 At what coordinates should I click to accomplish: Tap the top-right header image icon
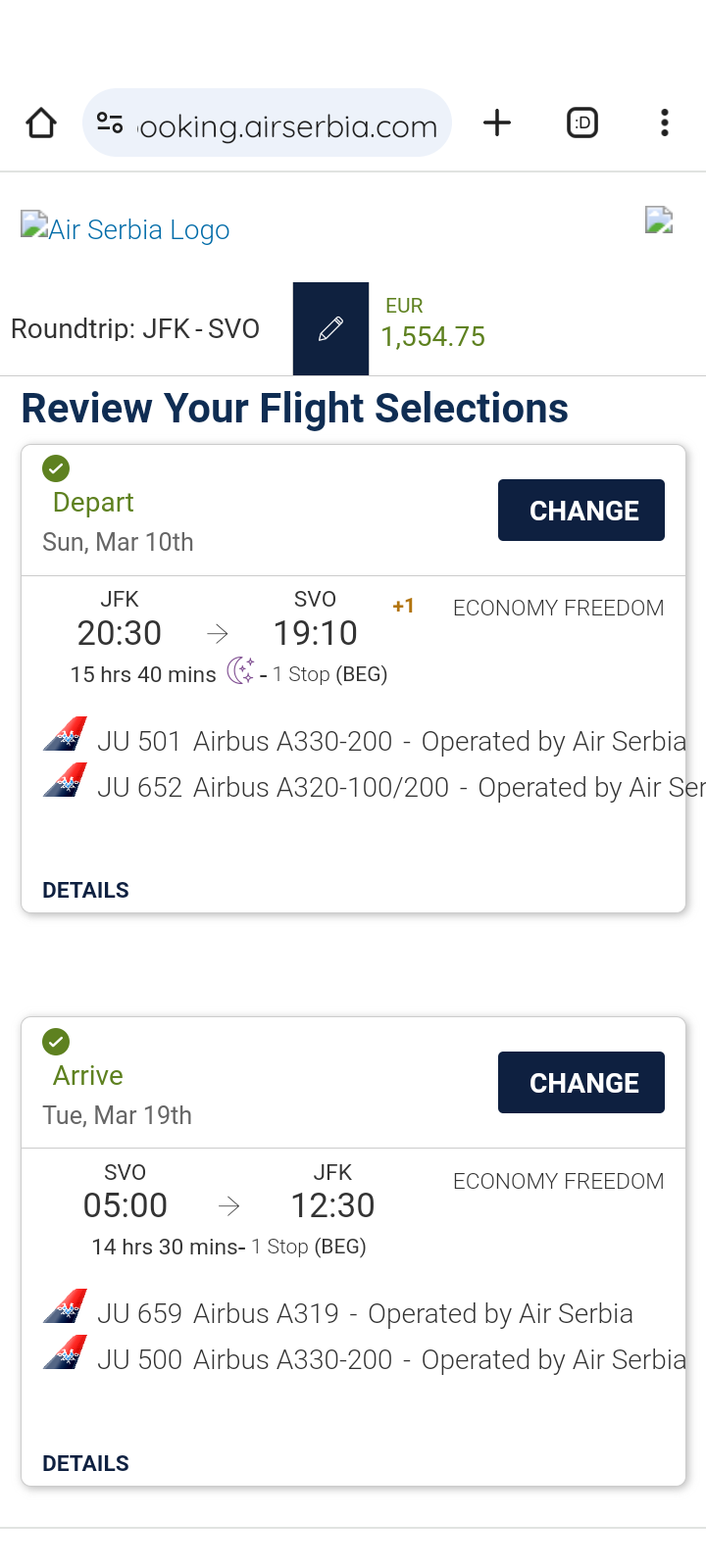coord(659,220)
